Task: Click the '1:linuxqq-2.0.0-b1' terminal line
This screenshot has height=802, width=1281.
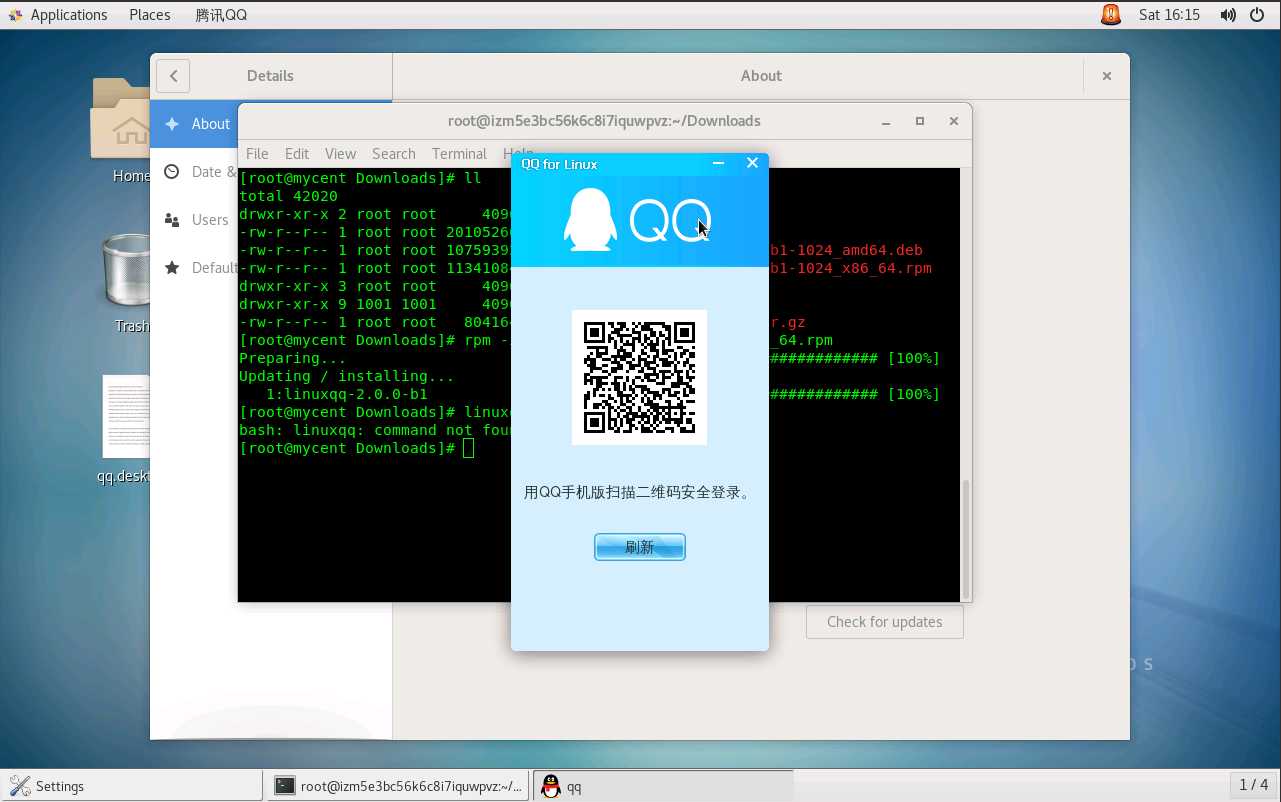Action: (x=346, y=394)
